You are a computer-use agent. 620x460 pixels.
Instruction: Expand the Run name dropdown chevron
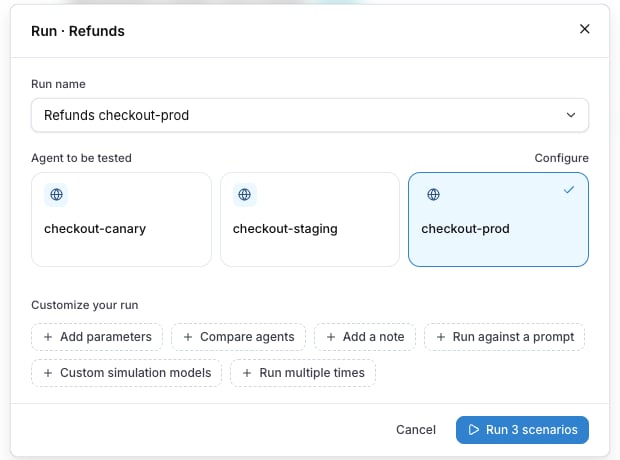click(571, 115)
